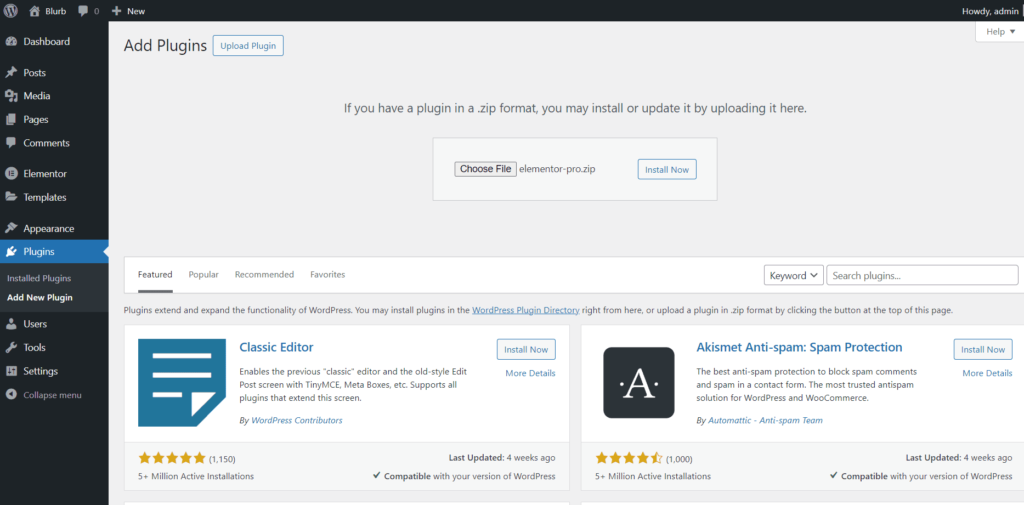Viewport: 1024px width, 505px height.
Task: Open the WordPress Contributors author link
Action: click(x=297, y=421)
